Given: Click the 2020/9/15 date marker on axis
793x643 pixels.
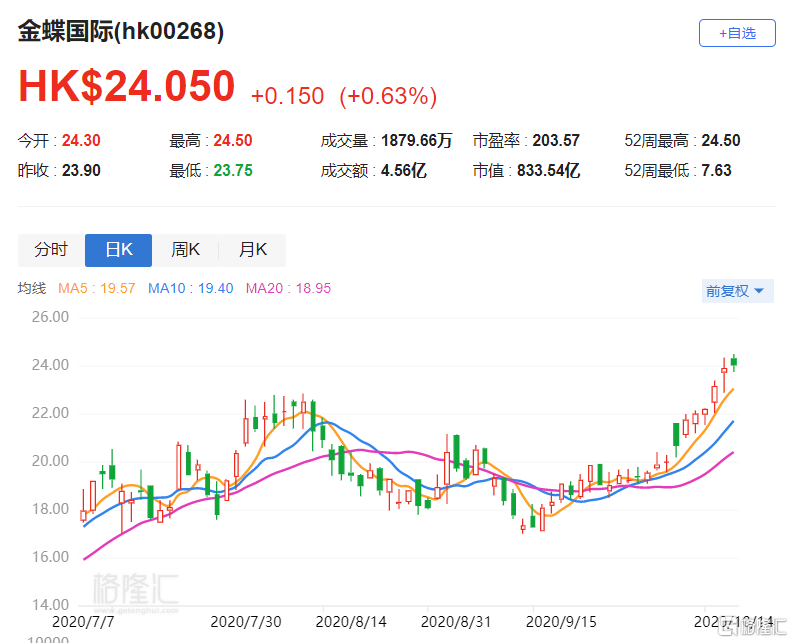Looking at the screenshot, I should pyautogui.click(x=561, y=622).
